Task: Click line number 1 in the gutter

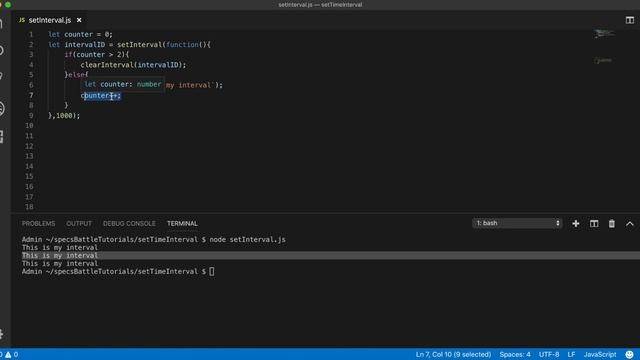Action: (31, 34)
